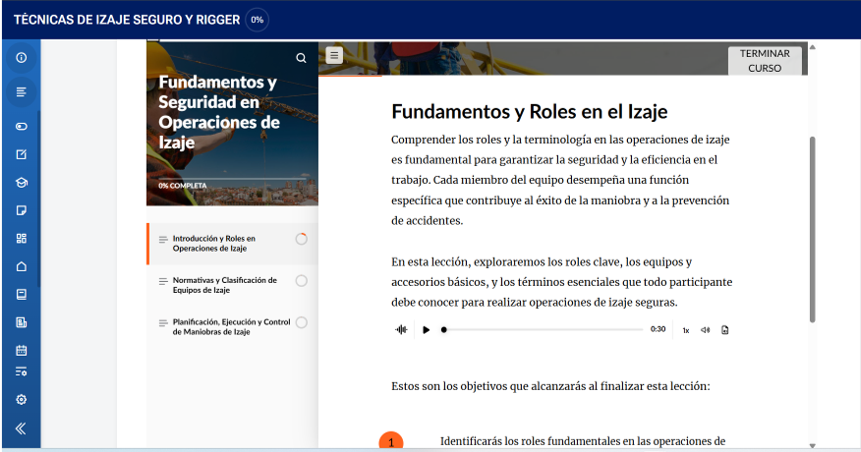The width and height of the screenshot is (861, 452).
Task: Open settings gear icon in left sidebar
Action: pyautogui.click(x=21, y=399)
